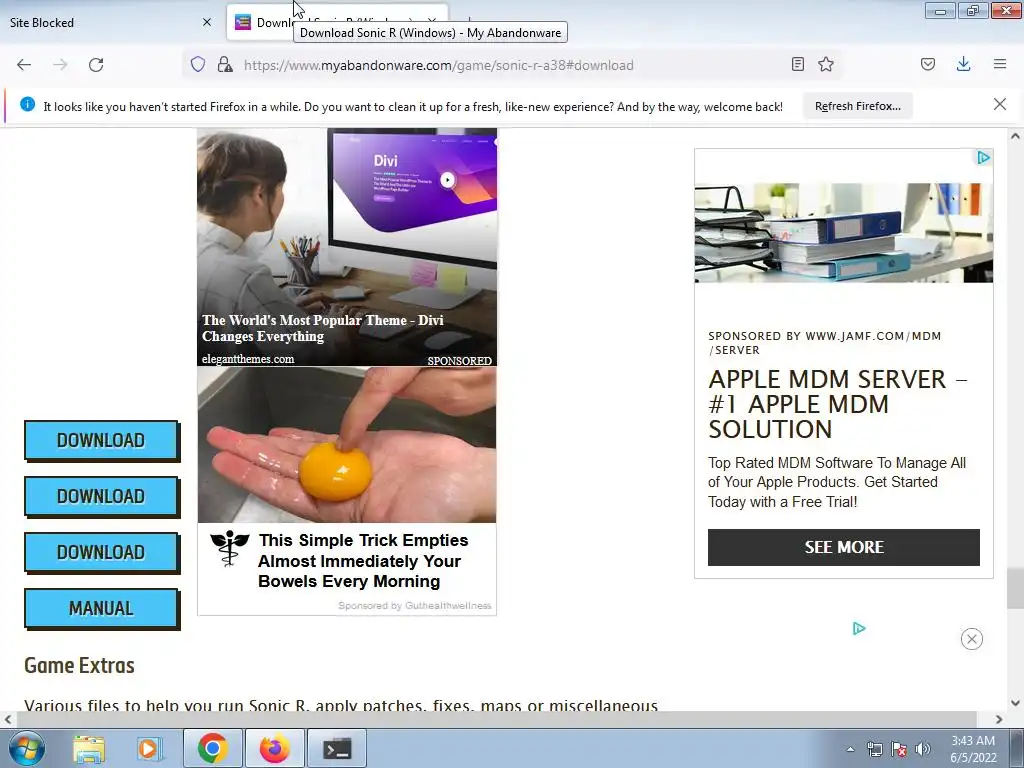Click Firefox taskbar icon
Viewport: 1024px width, 768px height.
point(274,748)
